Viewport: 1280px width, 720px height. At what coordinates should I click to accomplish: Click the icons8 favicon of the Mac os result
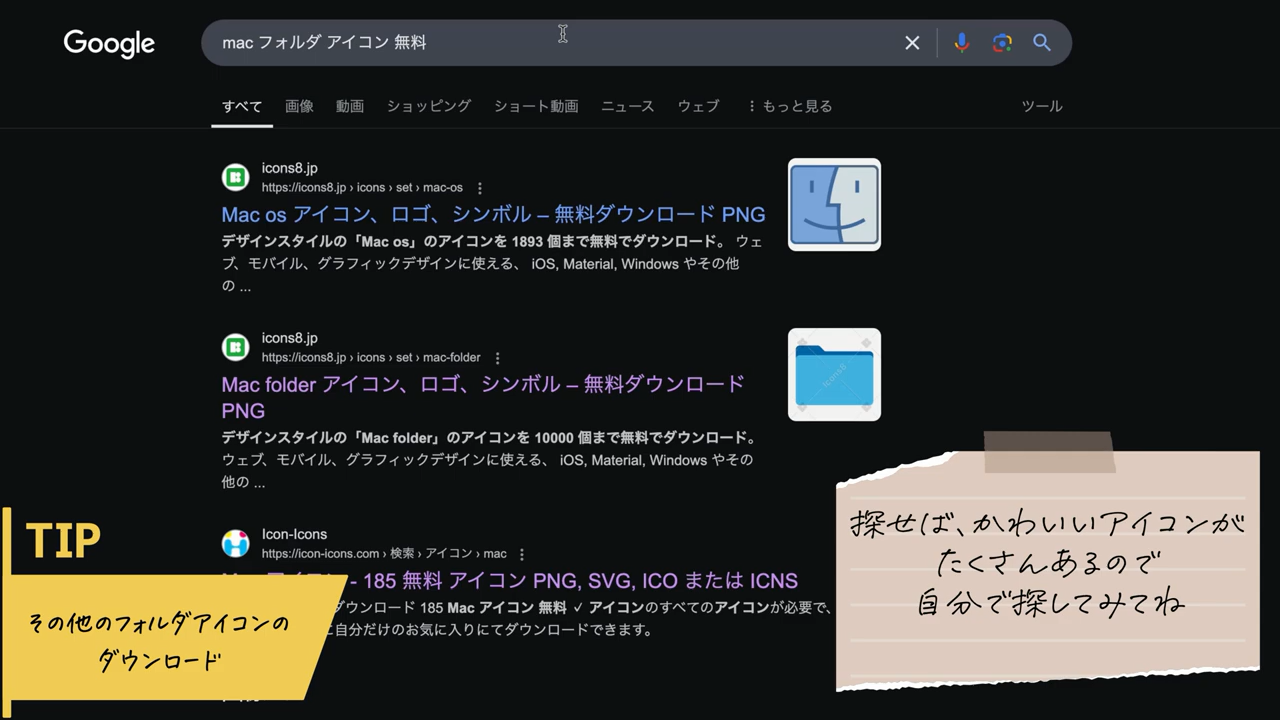coord(235,177)
